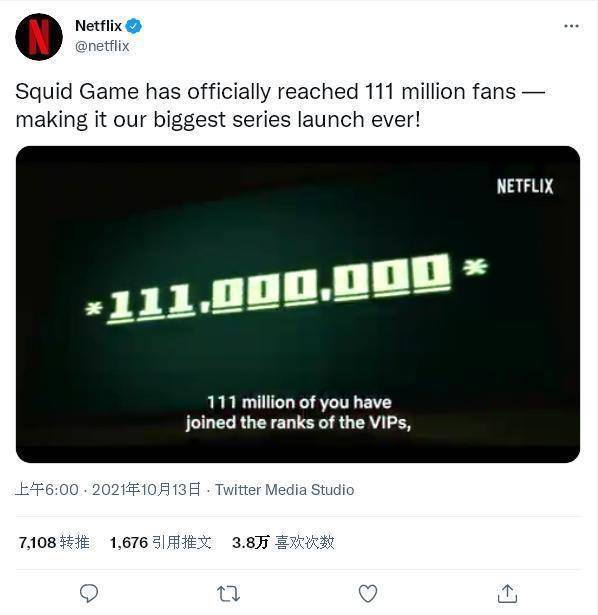Click the @netflix handle

[102, 46]
